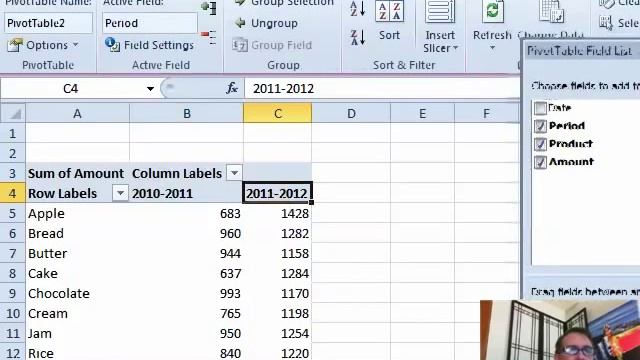Click the Sort A to Z ascending icon
Screen dimensions: 640x360
(357, 8)
